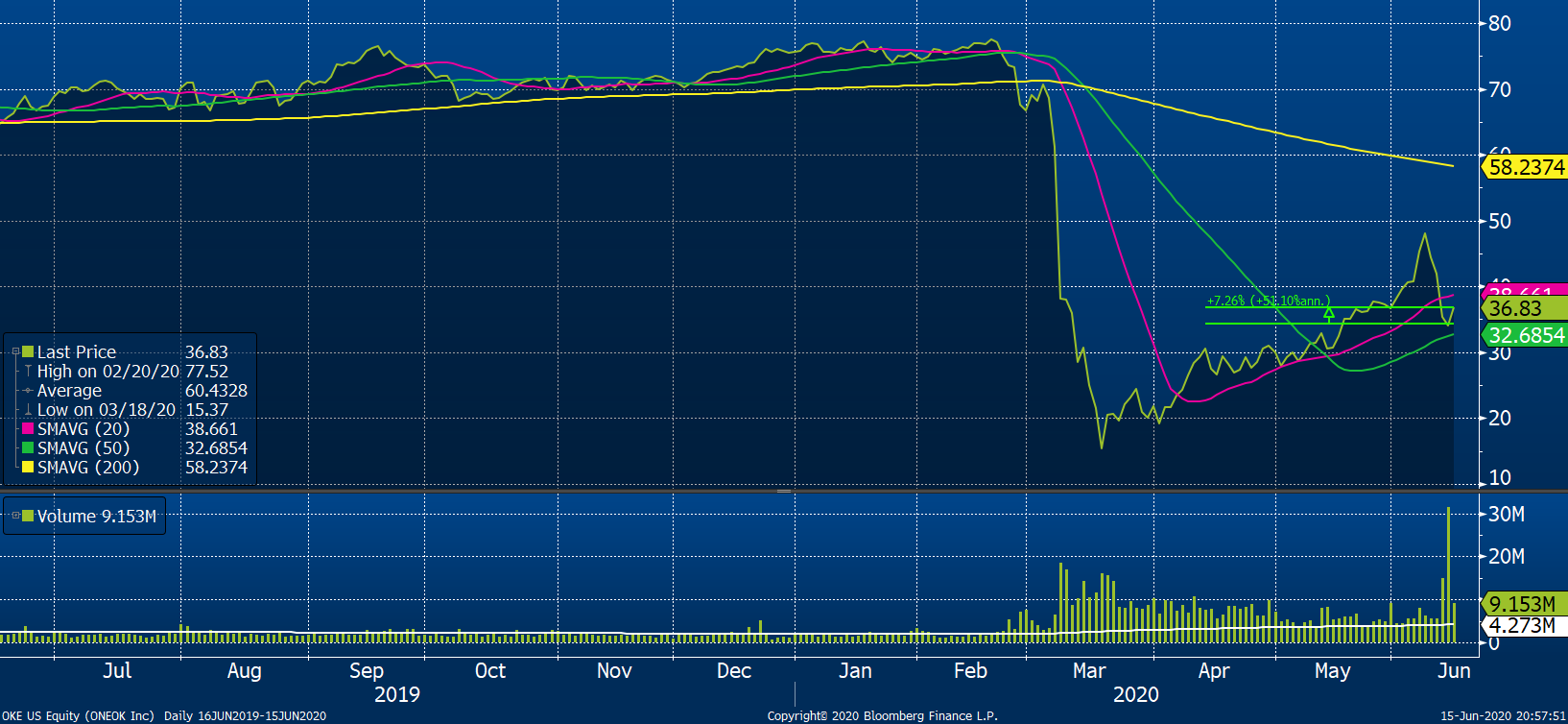Click the High on 02/20/20 marker icon
This screenshot has height=724, width=1568.
(x=28, y=372)
